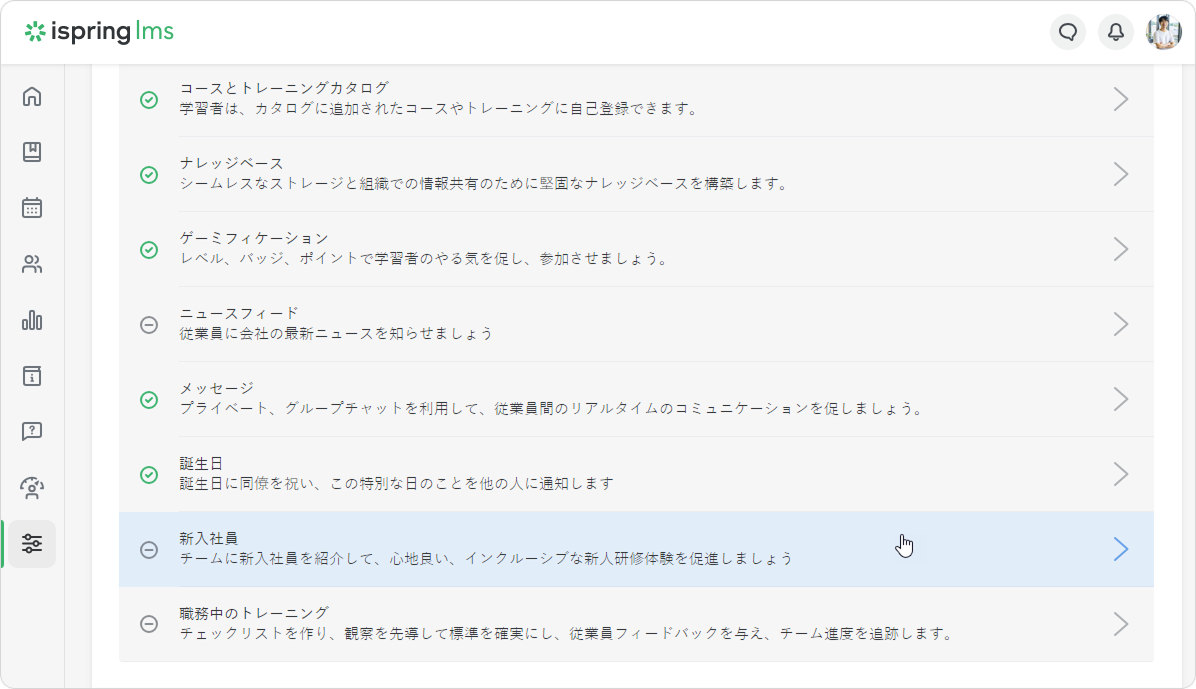The width and height of the screenshot is (1196, 689).
Task: Open the chat bubble icon in header
Action: point(1068,32)
